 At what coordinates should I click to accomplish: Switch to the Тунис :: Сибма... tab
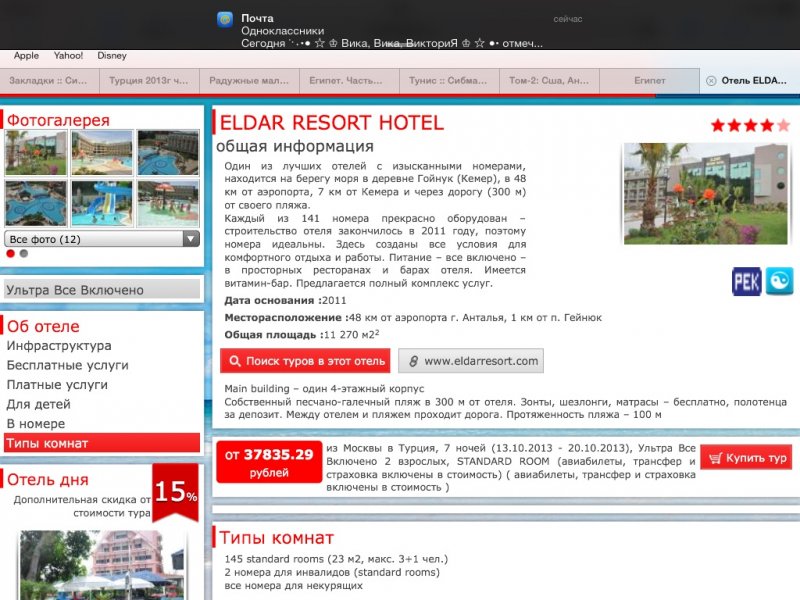pyautogui.click(x=449, y=81)
